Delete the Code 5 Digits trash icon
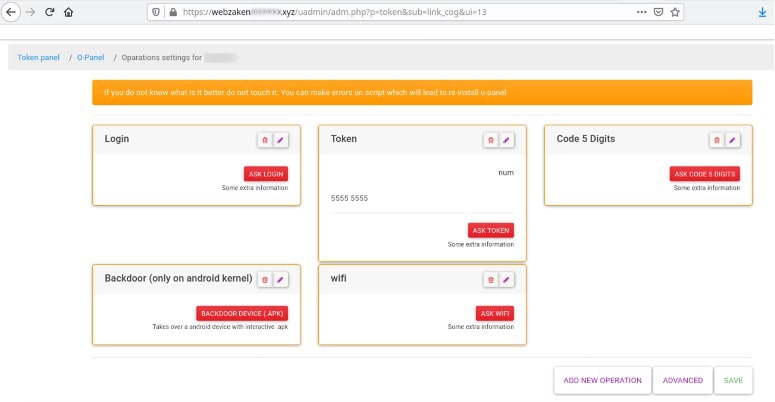The image size is (775, 402). [x=717, y=140]
